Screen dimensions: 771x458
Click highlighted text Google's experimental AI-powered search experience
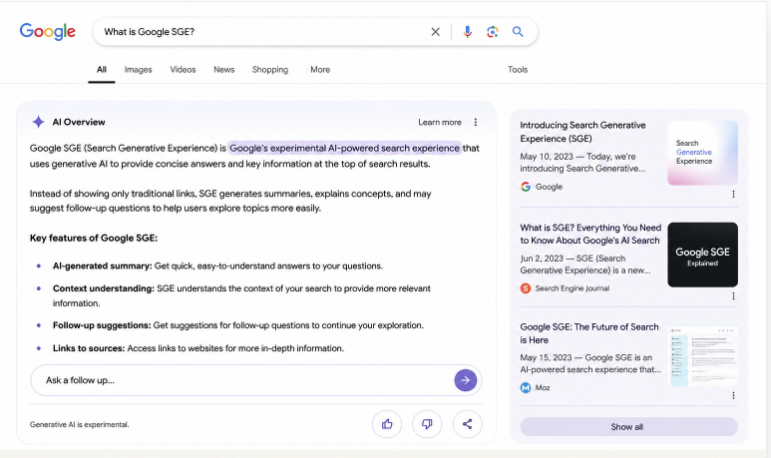coord(344,148)
